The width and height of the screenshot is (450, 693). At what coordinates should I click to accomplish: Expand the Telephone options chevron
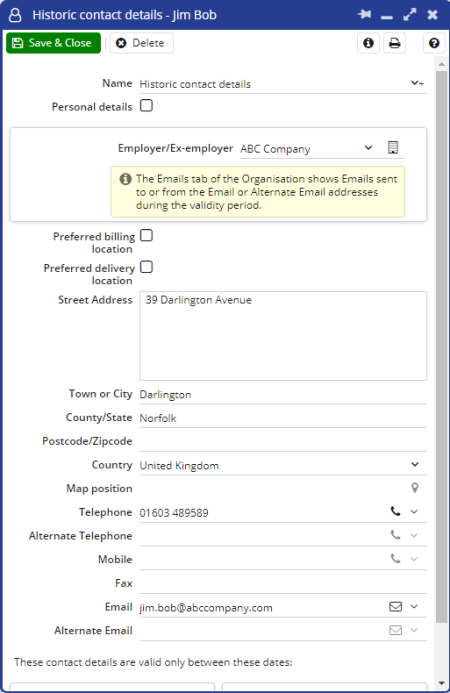[414, 511]
